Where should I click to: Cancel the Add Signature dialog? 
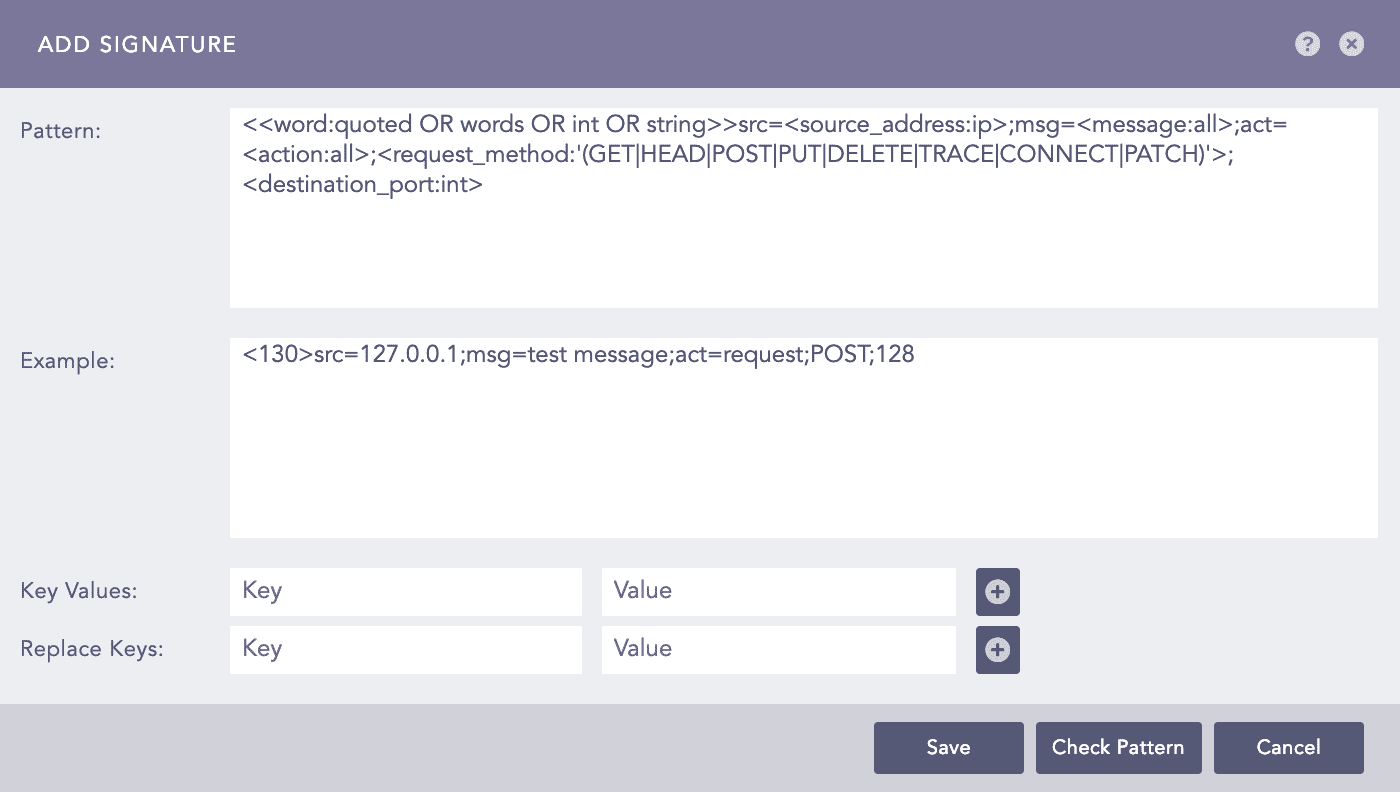tap(1288, 747)
